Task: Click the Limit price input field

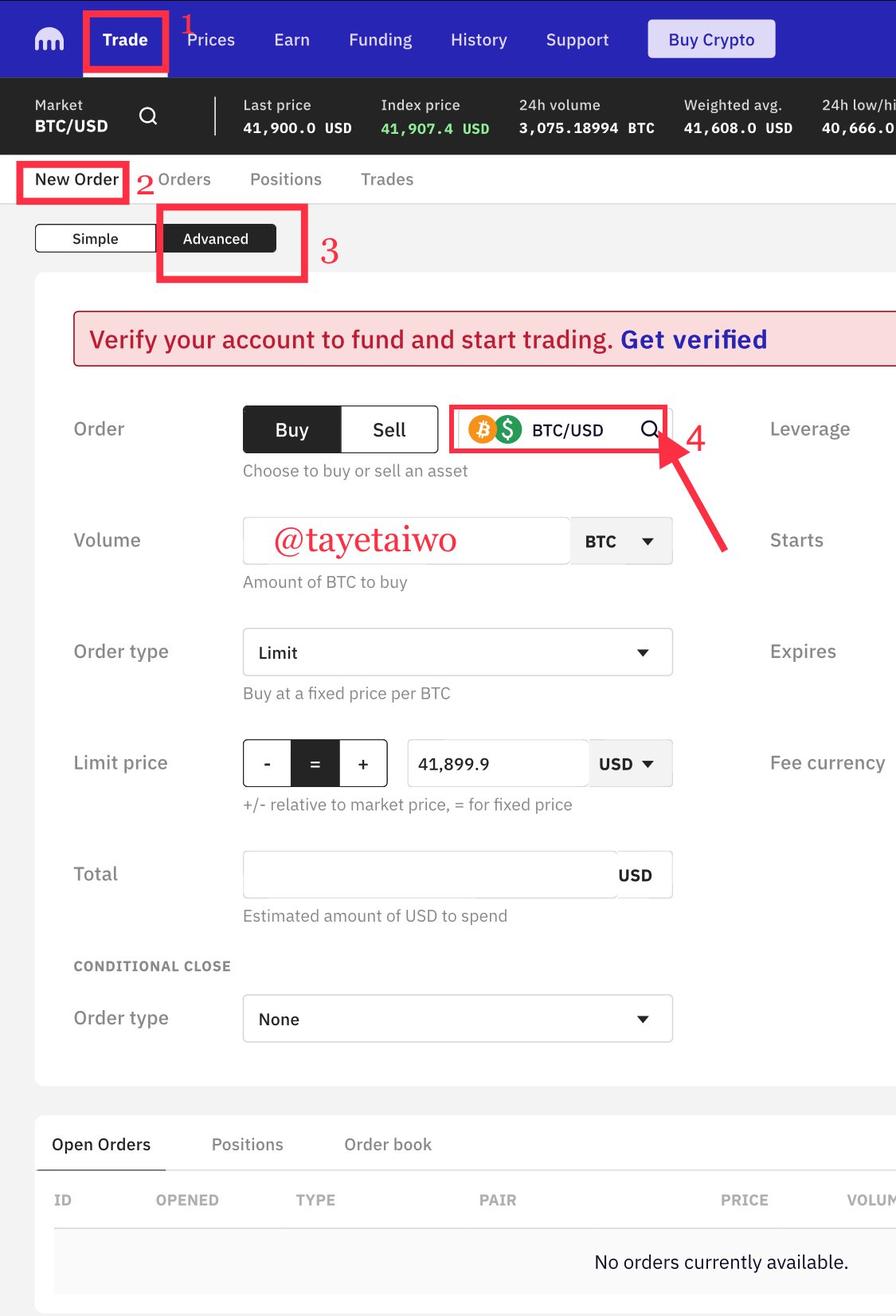Action: click(x=499, y=763)
